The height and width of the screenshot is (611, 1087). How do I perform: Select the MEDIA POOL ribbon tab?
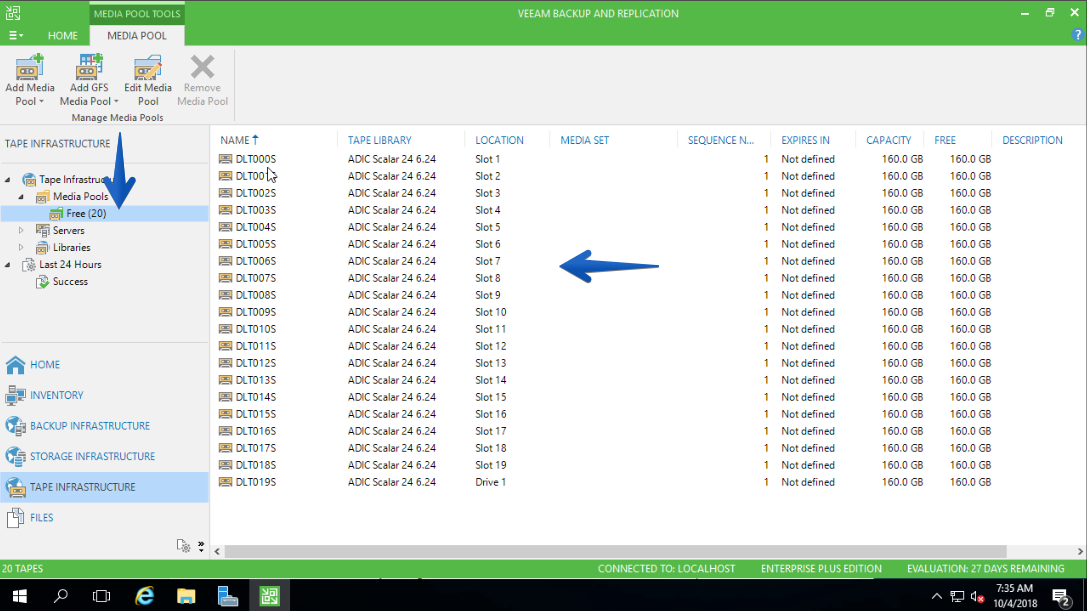(x=137, y=35)
